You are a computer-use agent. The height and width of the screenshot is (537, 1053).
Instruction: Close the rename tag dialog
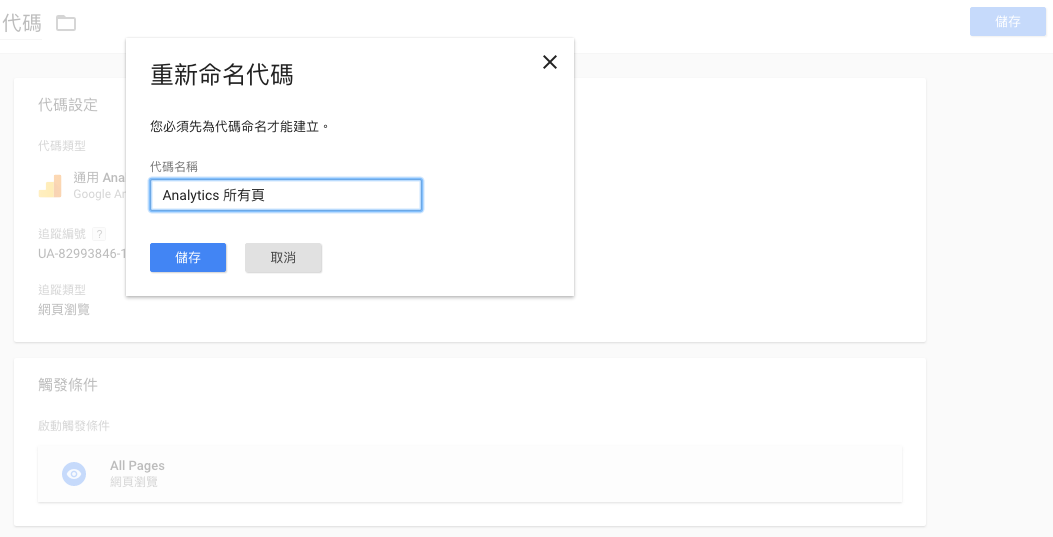549,62
